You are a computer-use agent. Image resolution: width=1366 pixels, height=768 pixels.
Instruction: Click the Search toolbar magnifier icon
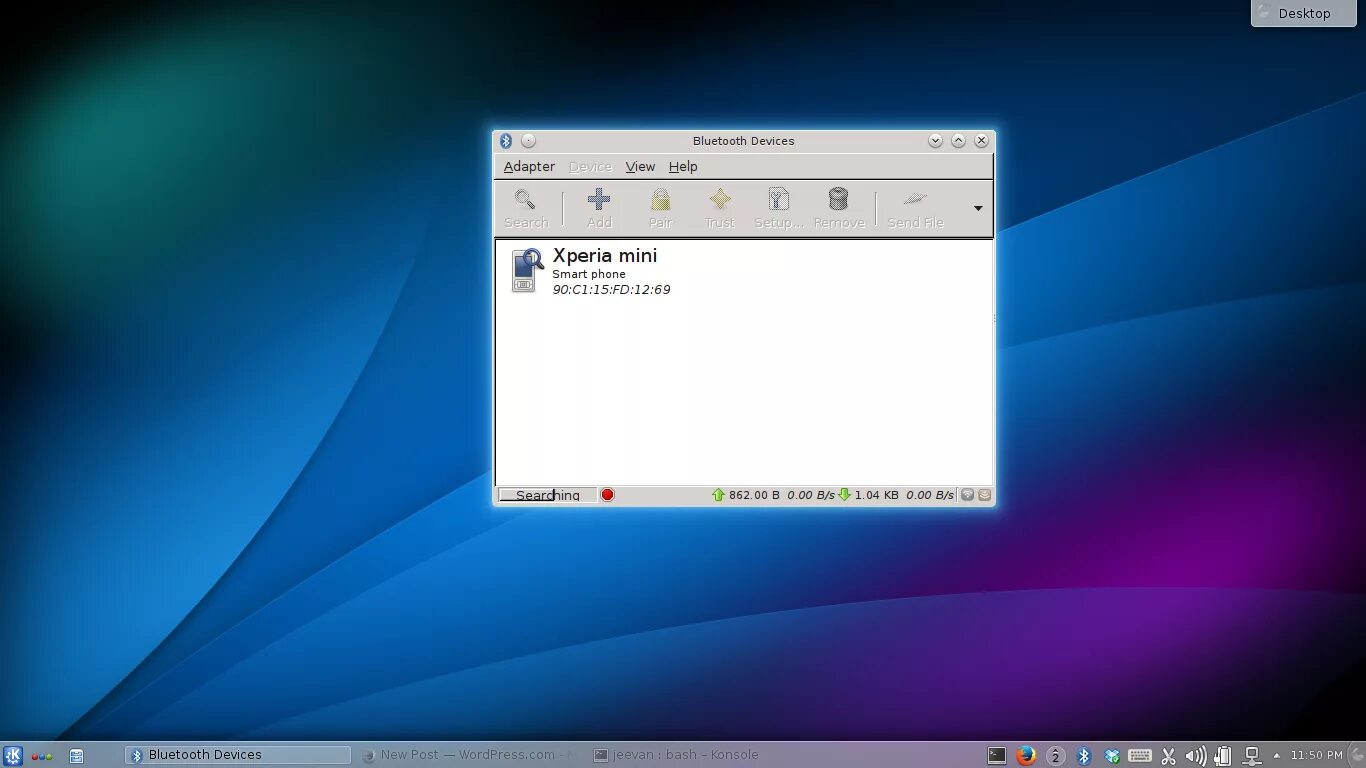pyautogui.click(x=525, y=199)
